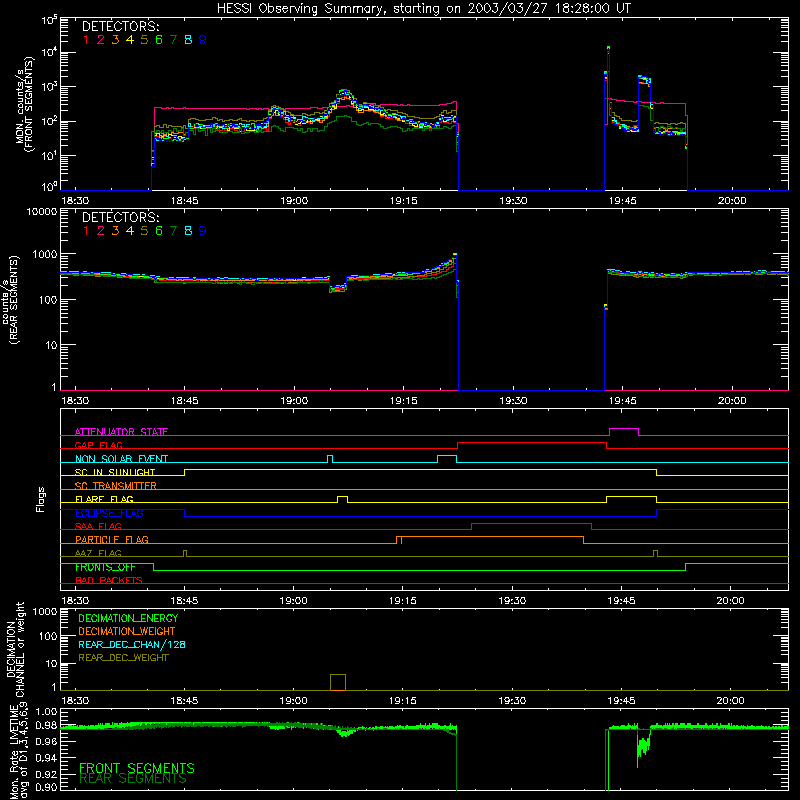Select detector 9 in rear segments legend
800x800 pixels.
tap(203, 231)
